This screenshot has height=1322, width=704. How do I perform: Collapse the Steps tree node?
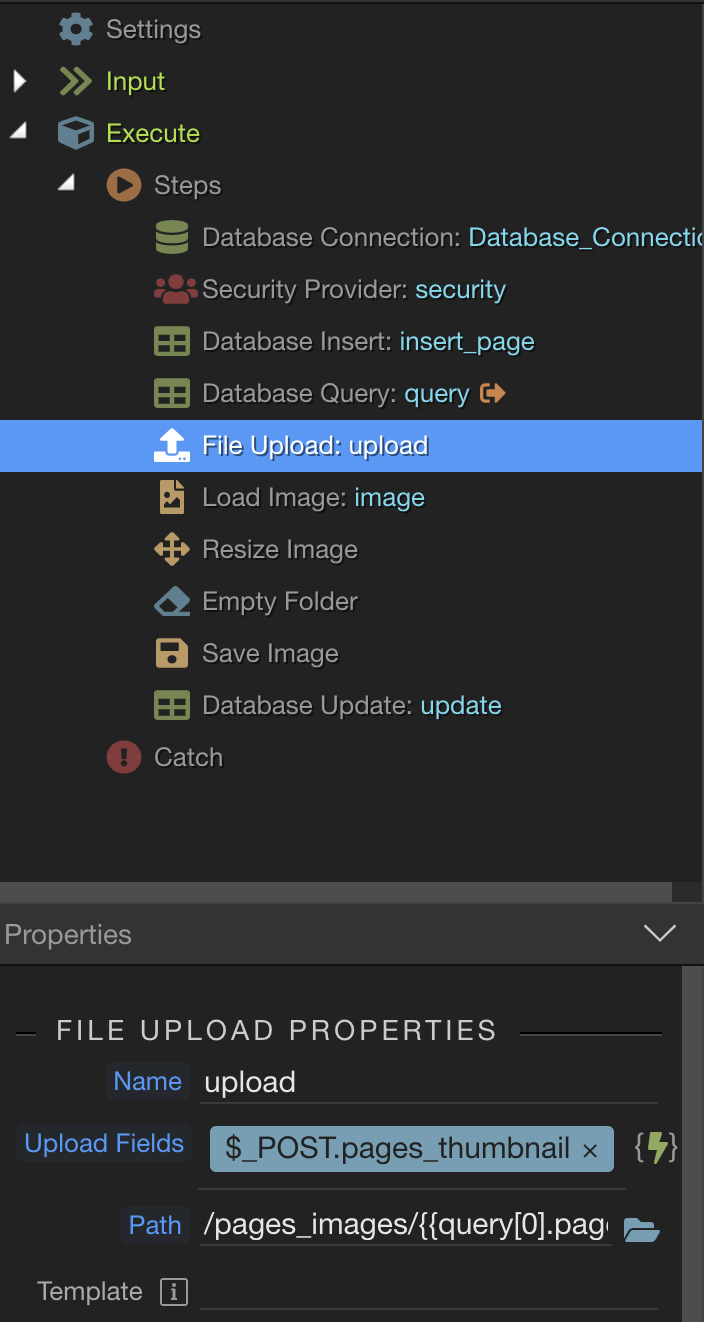click(67, 183)
